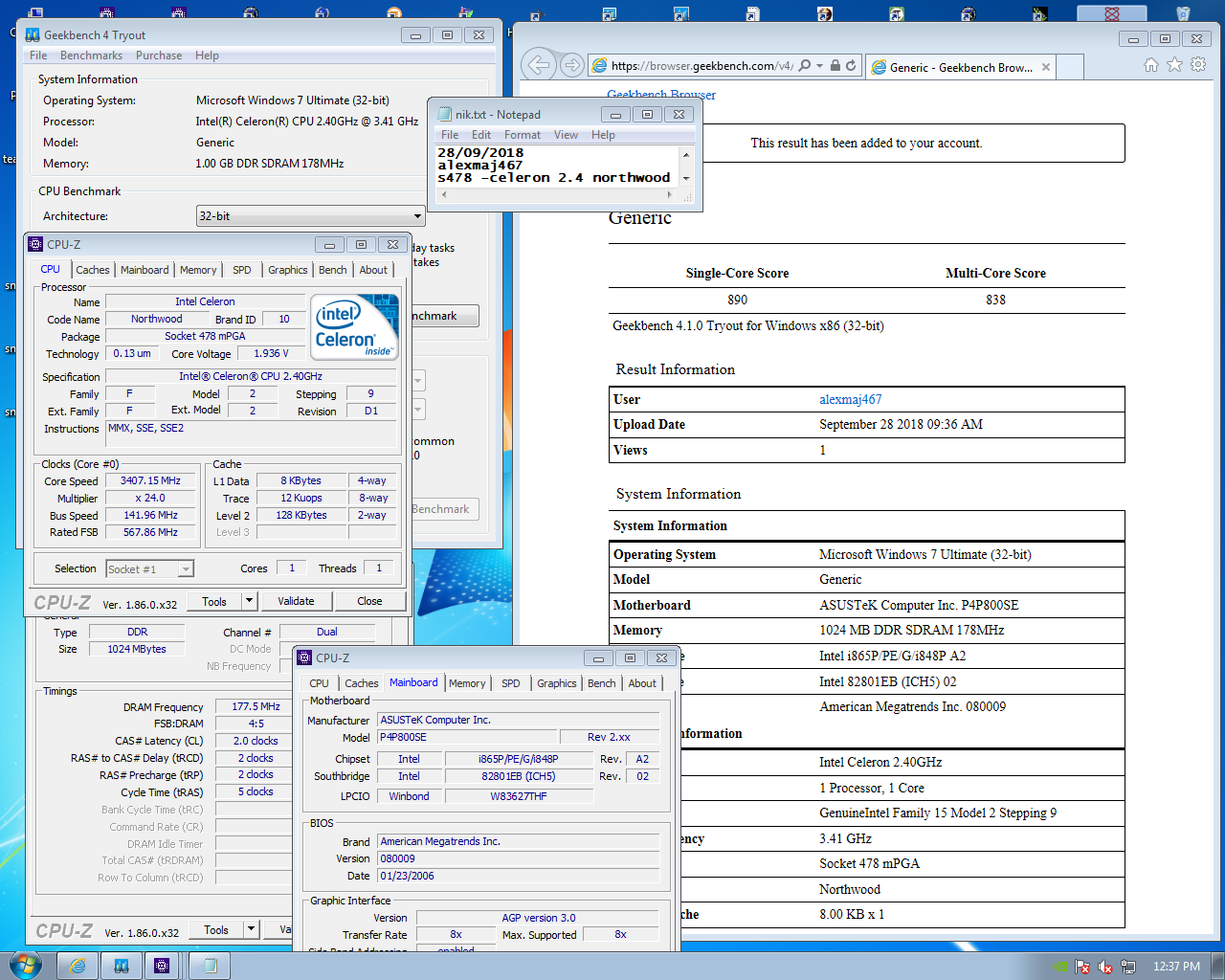Switch to About tab in Mainboard CPU-Z window
1225x980 pixels.
(x=642, y=683)
